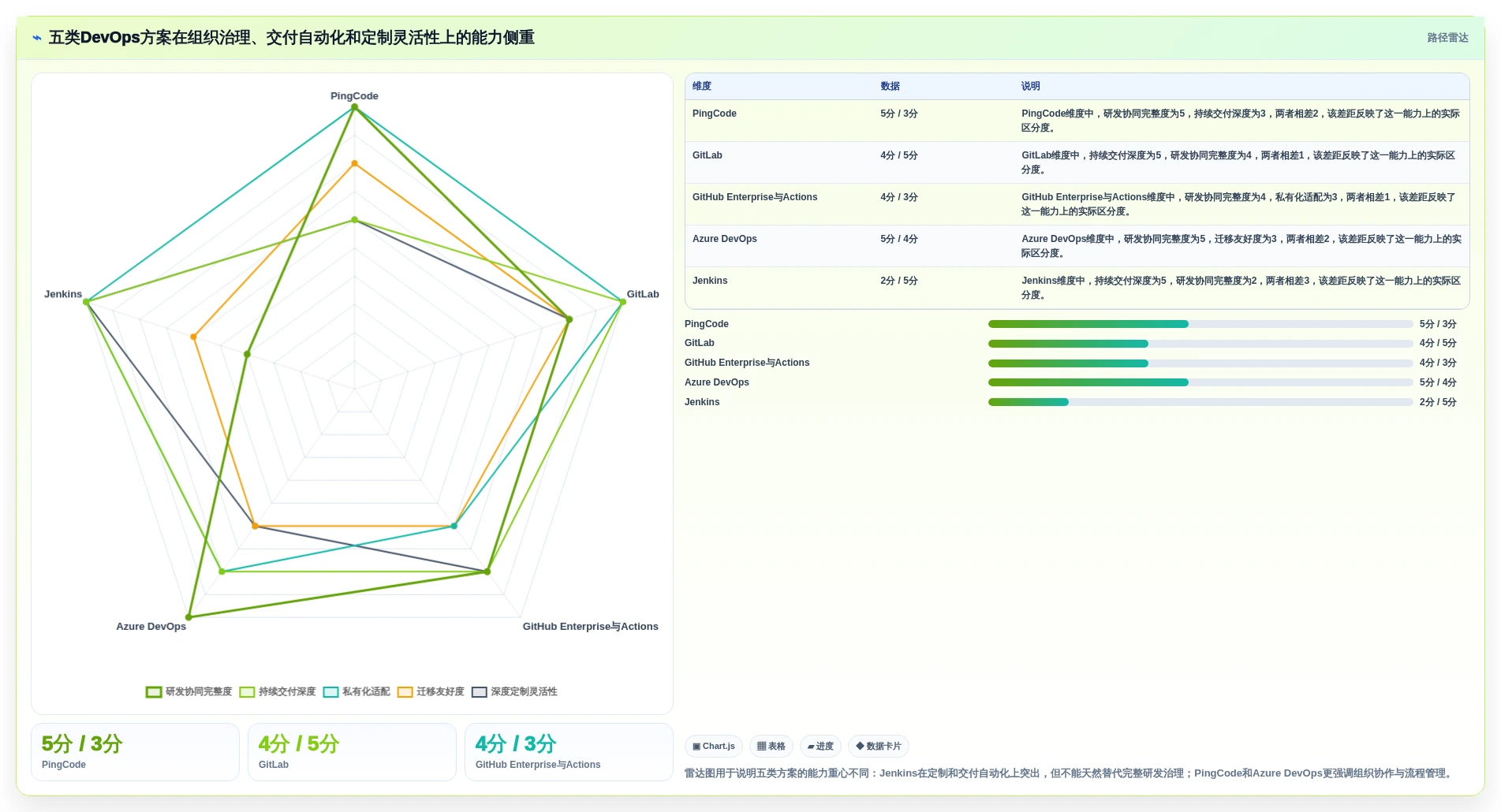Image resolution: width=1501 pixels, height=812 pixels.
Task: Click the PingCode radar axis label
Action: pos(354,96)
